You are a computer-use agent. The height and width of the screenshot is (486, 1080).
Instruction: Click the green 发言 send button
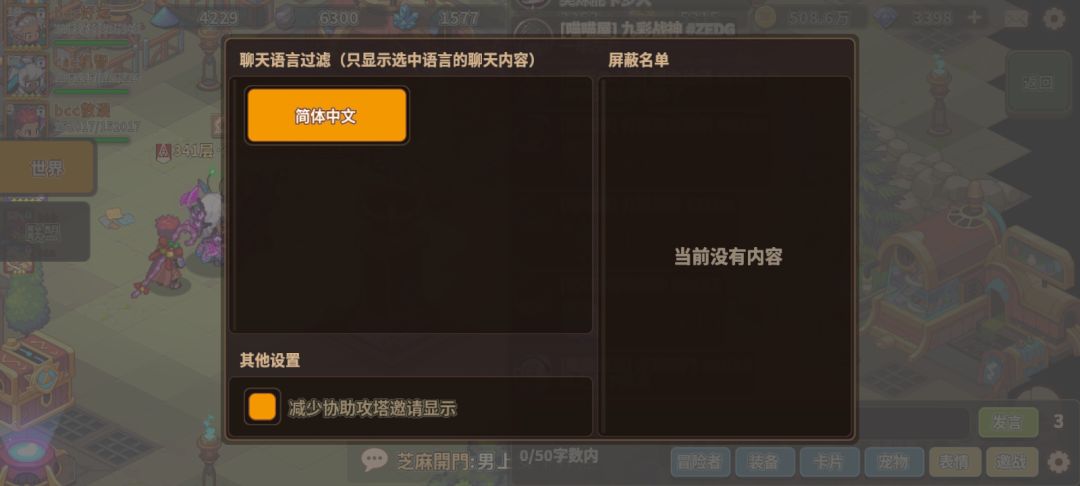(1008, 423)
